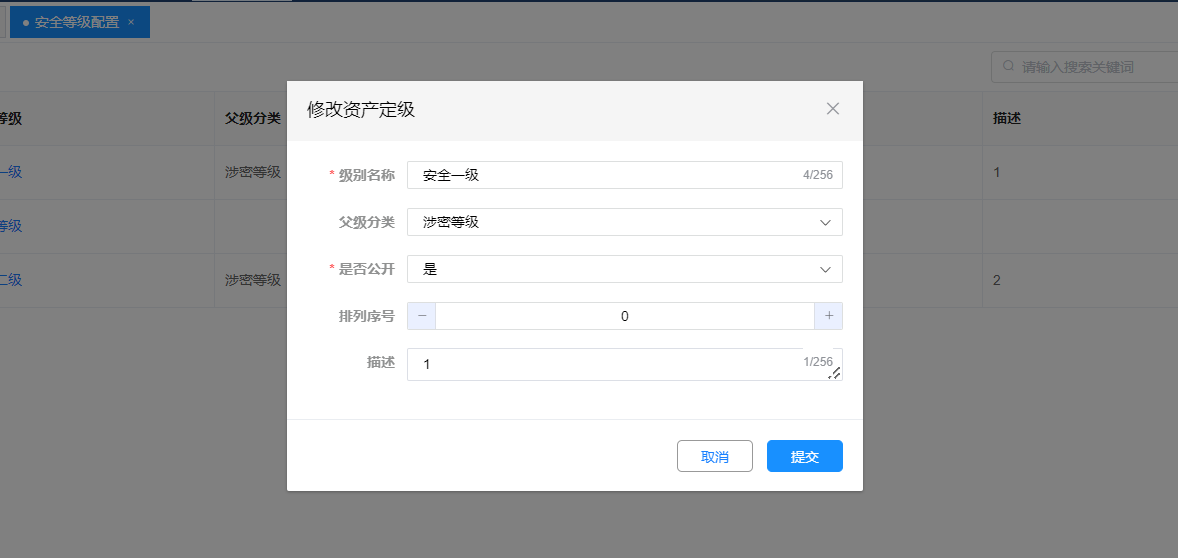
Task: Click 涉密等级 cell in 二级 row
Action: (x=252, y=280)
